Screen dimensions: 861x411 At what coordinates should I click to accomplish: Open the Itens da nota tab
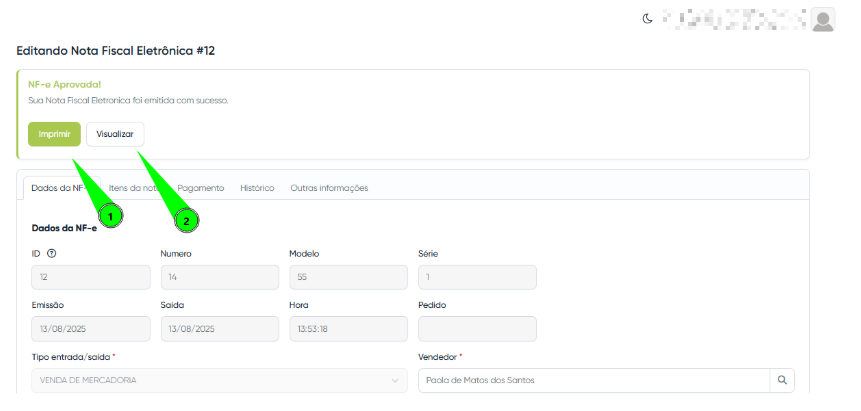[134, 188]
